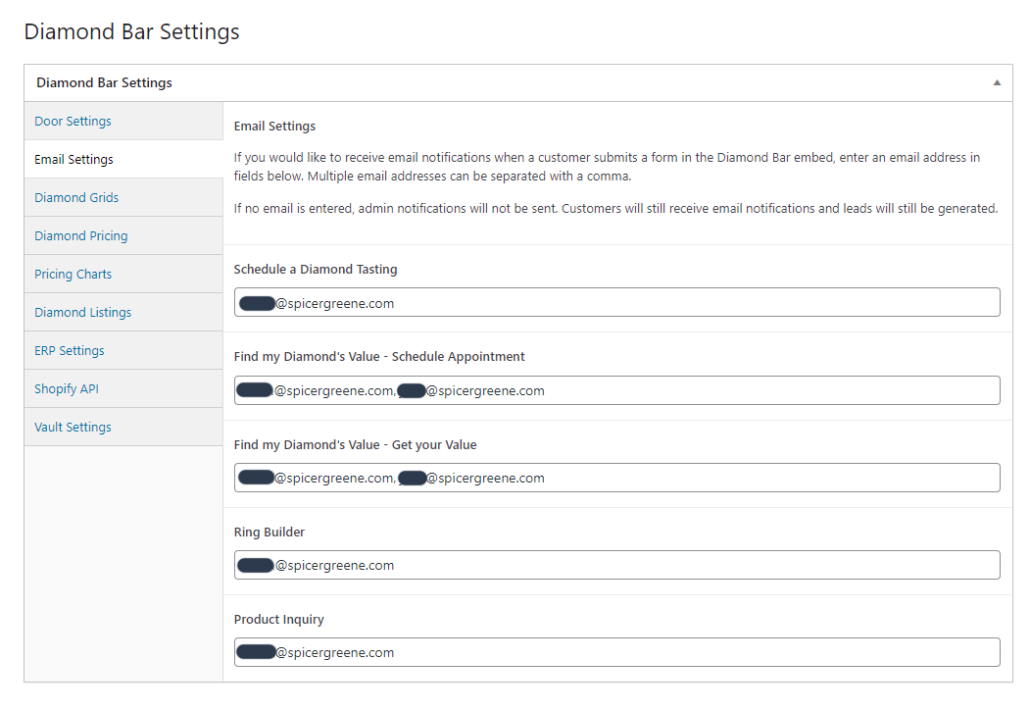Screen dimensions: 1030x711
Task: Click the Product Inquiry field label
Action: click(x=279, y=619)
